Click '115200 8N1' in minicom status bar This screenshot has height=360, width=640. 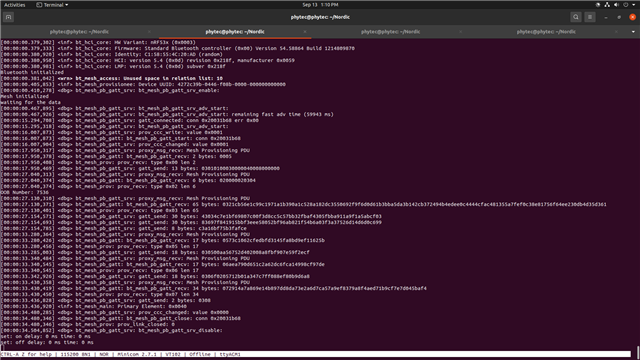point(76,354)
